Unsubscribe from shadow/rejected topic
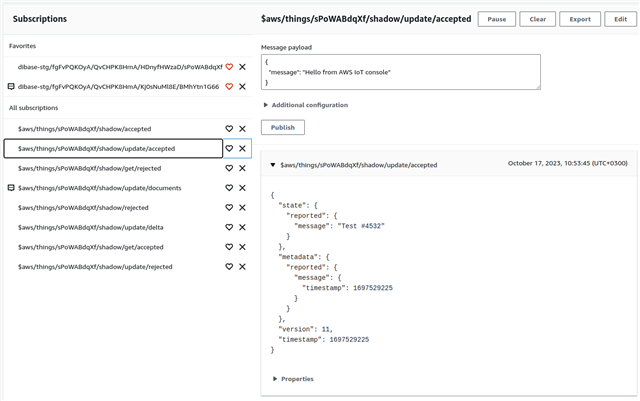The image size is (640, 401). [x=242, y=207]
